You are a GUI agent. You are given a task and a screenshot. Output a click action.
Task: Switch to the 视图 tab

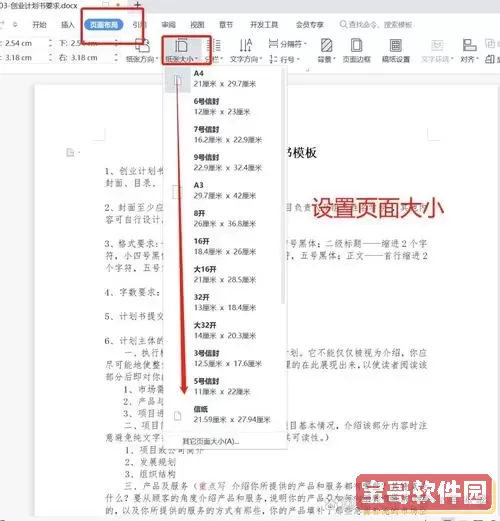[x=197, y=24]
